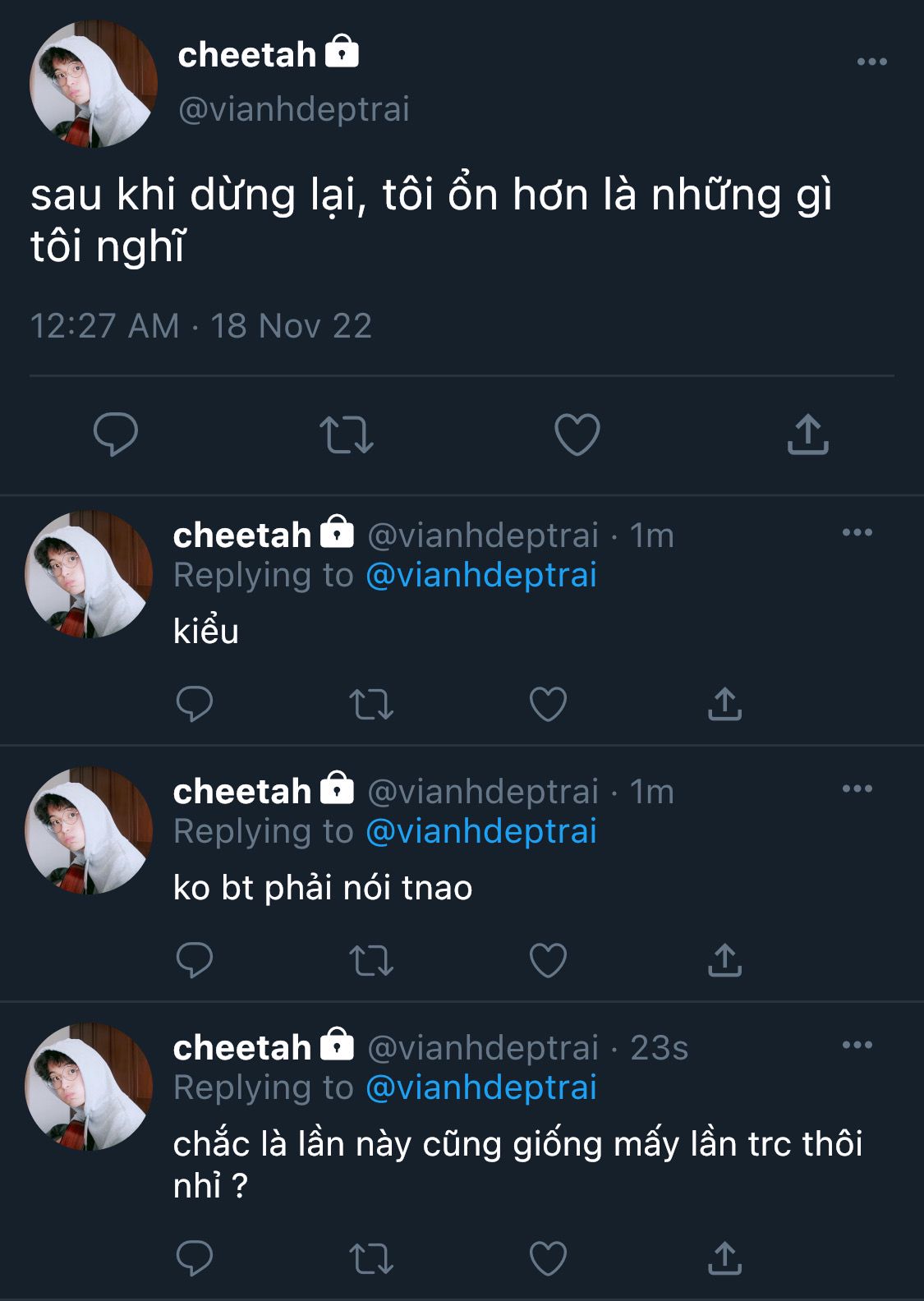Share the main tweet
The height and width of the screenshot is (1301, 924).
point(808,434)
